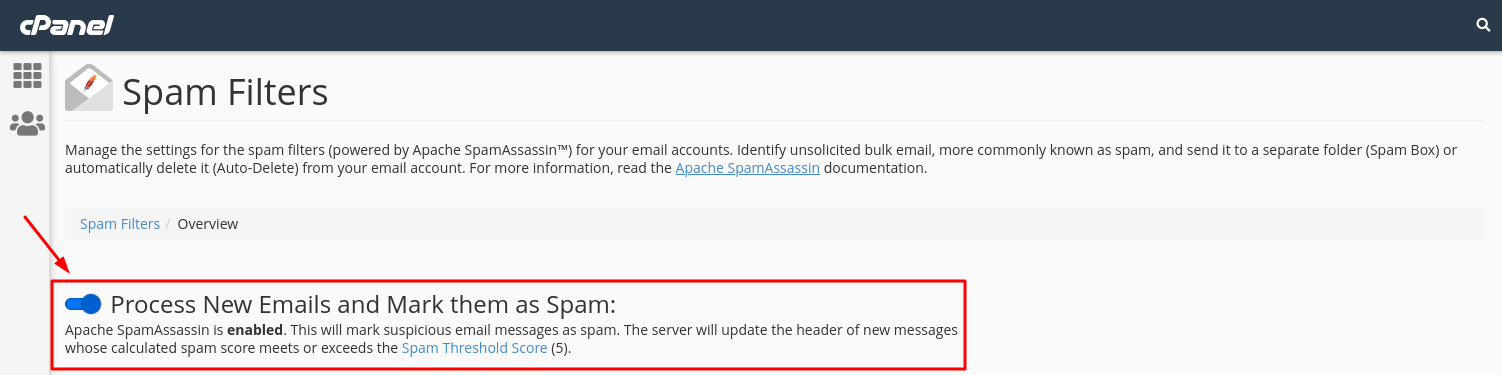This screenshot has width=1502, height=375.
Task: Open User Manager people icon in sidebar
Action: pos(27,124)
